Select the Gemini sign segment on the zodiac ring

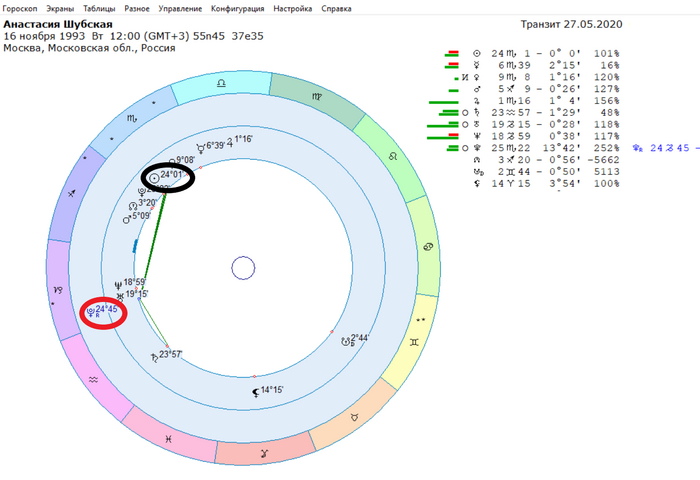coord(415,342)
